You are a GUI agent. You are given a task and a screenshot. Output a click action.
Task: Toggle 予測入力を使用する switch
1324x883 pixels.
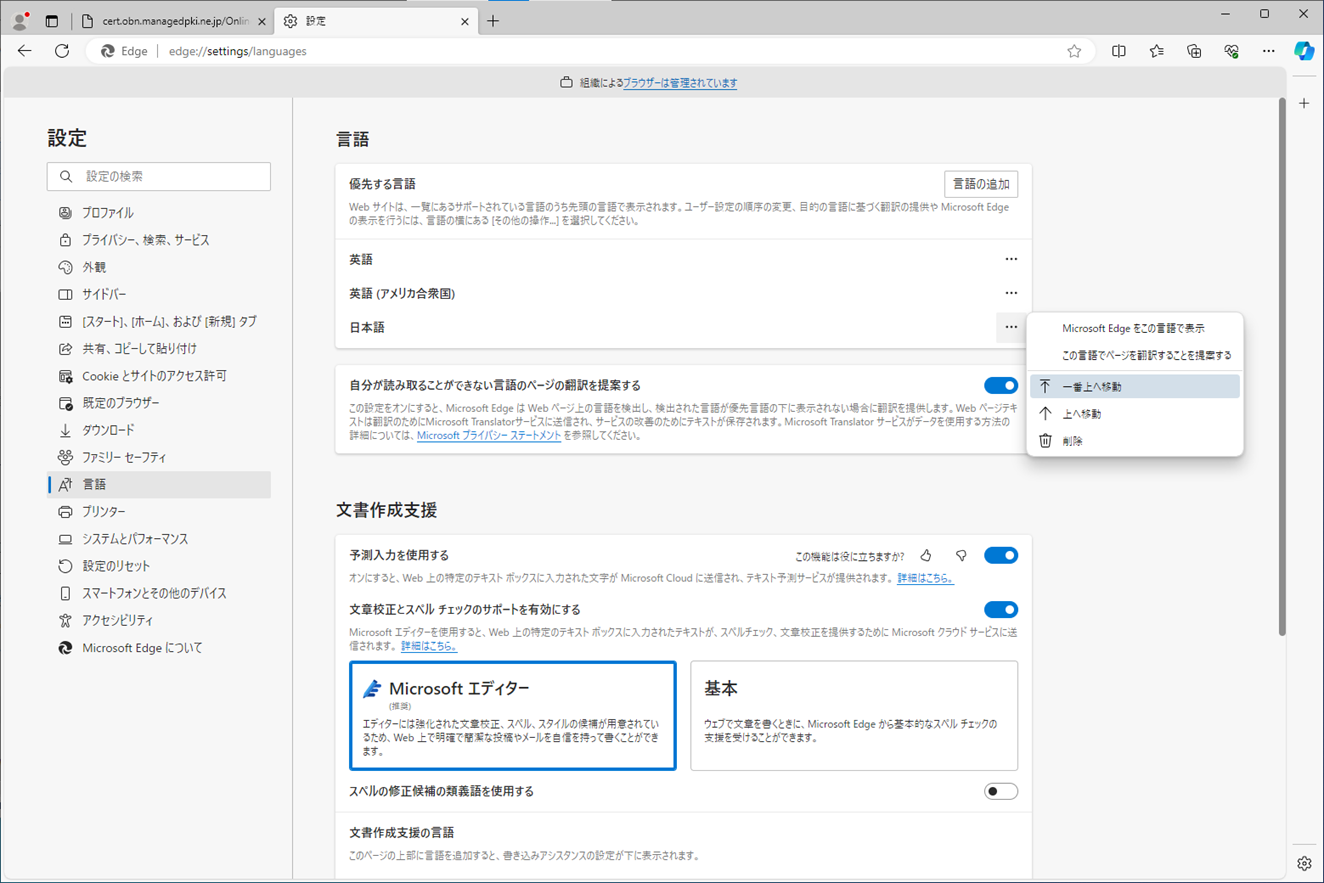[1001, 556]
